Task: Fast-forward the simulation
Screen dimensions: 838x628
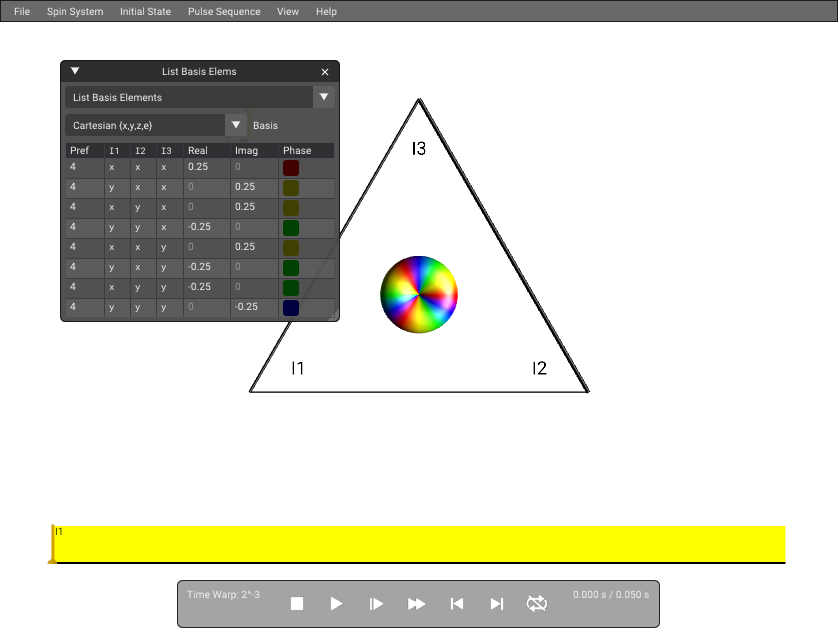Action: tap(416, 603)
